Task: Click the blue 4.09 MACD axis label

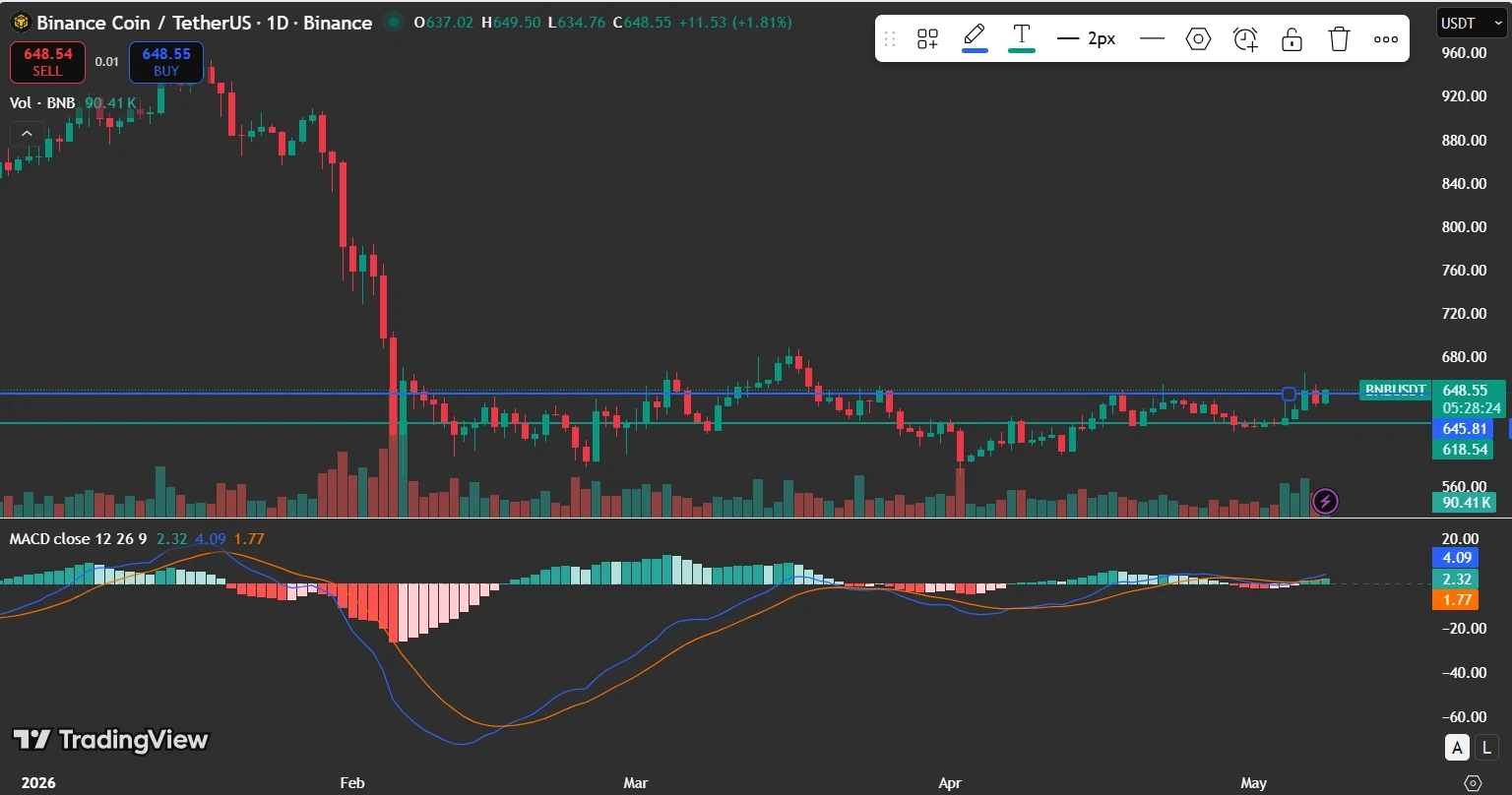Action: tap(1455, 557)
